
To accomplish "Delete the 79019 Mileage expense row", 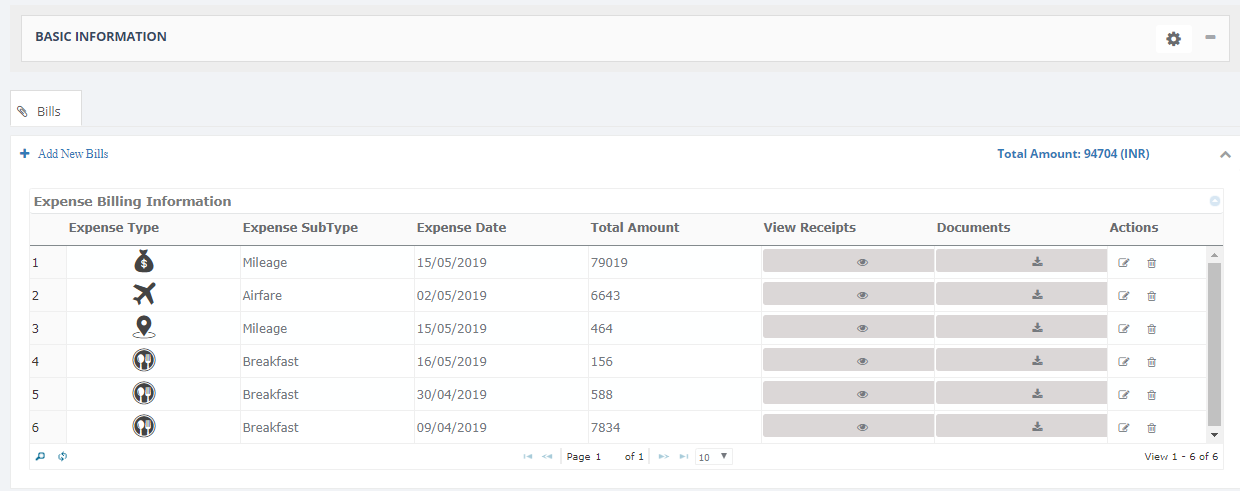I will point(1151,263).
